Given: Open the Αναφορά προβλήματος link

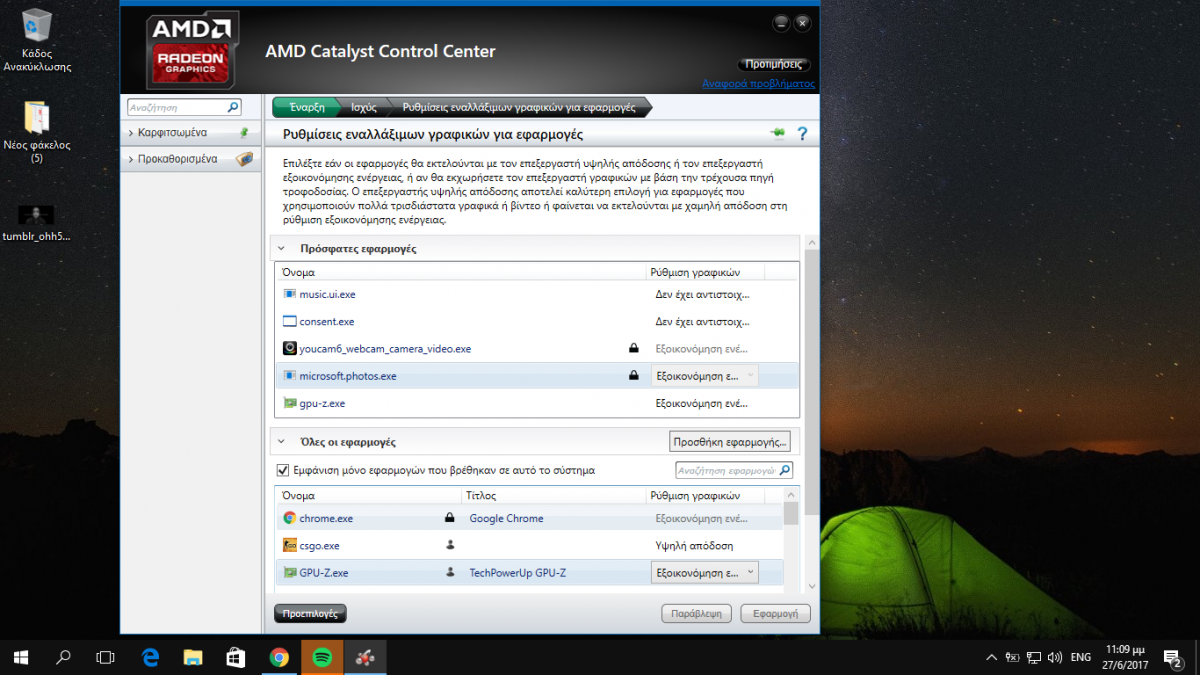Looking at the screenshot, I should pyautogui.click(x=759, y=84).
